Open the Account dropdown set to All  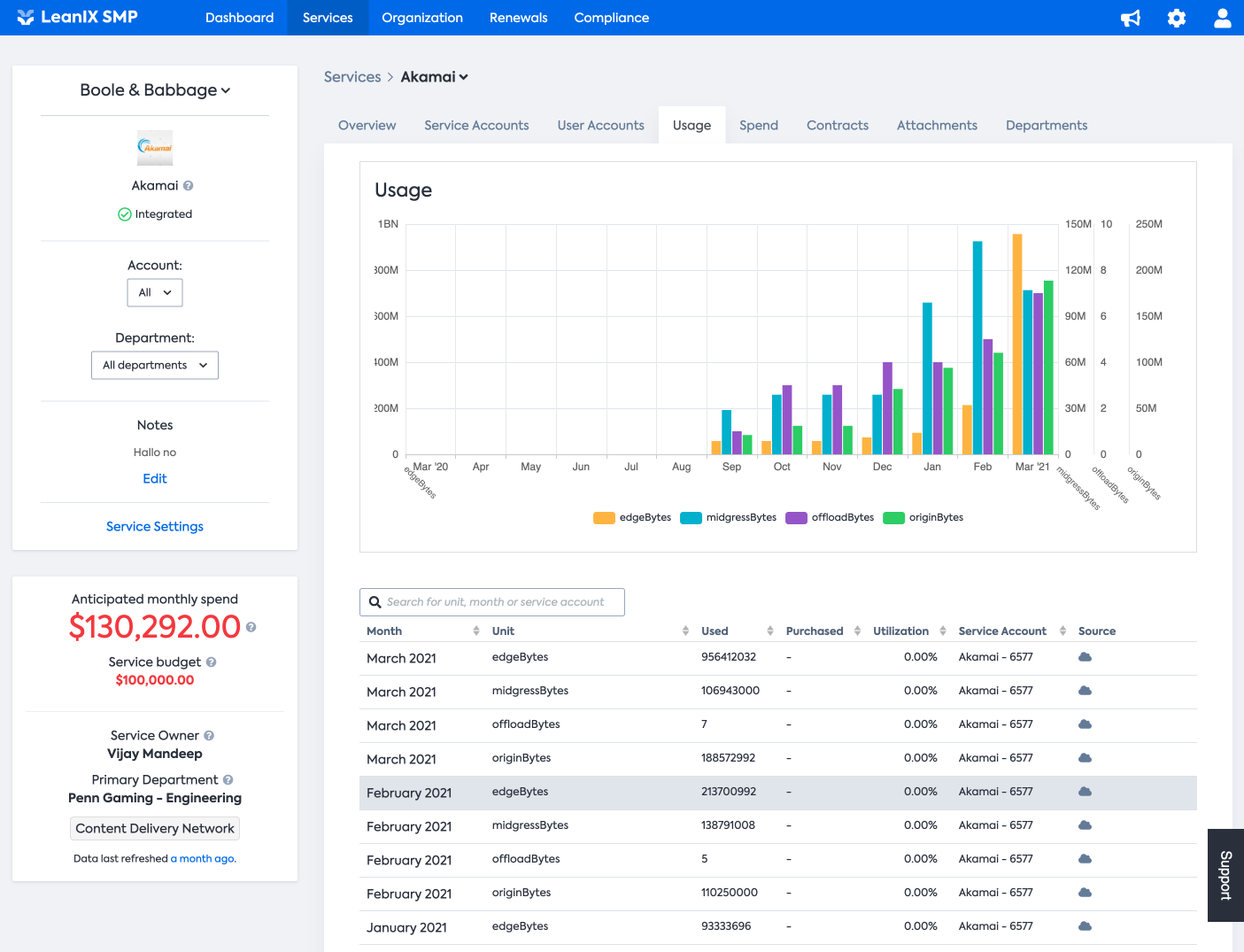pos(155,293)
